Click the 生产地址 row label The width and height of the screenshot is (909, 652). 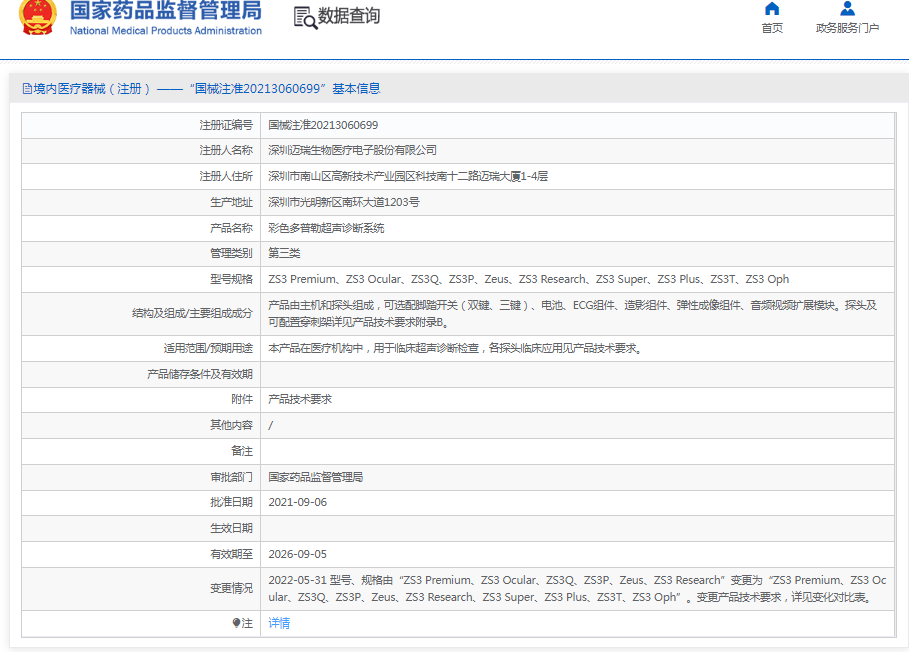tap(231, 202)
